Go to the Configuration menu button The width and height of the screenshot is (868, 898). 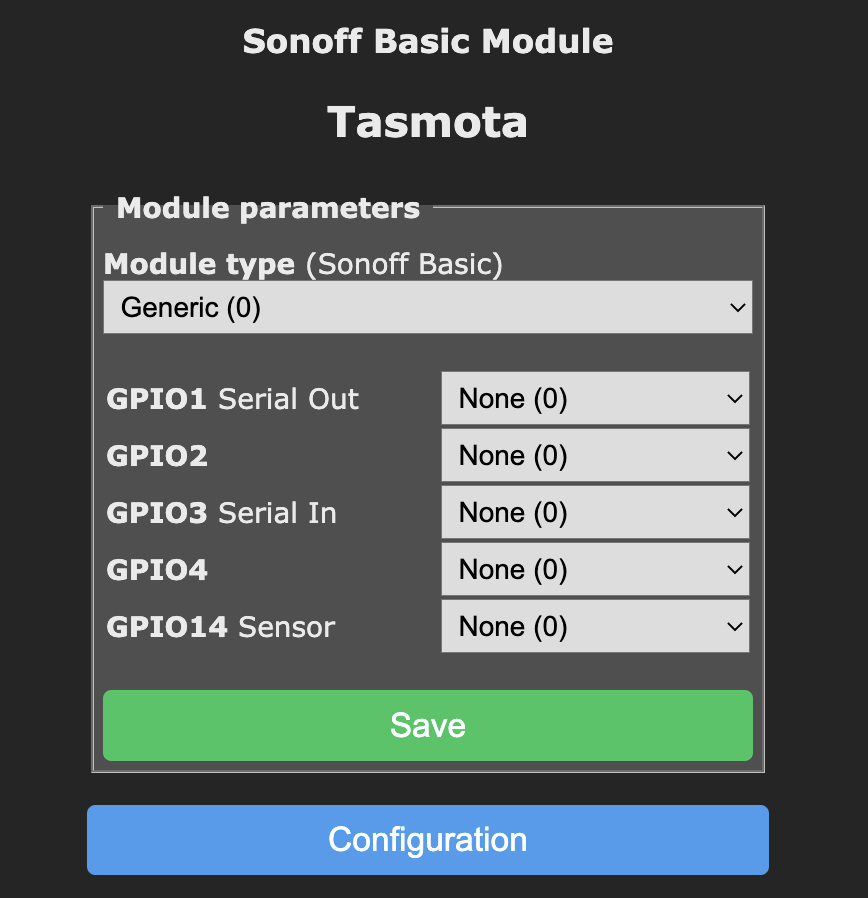[427, 840]
